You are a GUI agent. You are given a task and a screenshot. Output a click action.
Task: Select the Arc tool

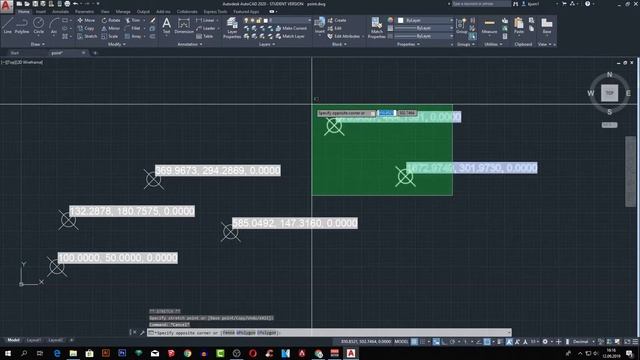53,26
